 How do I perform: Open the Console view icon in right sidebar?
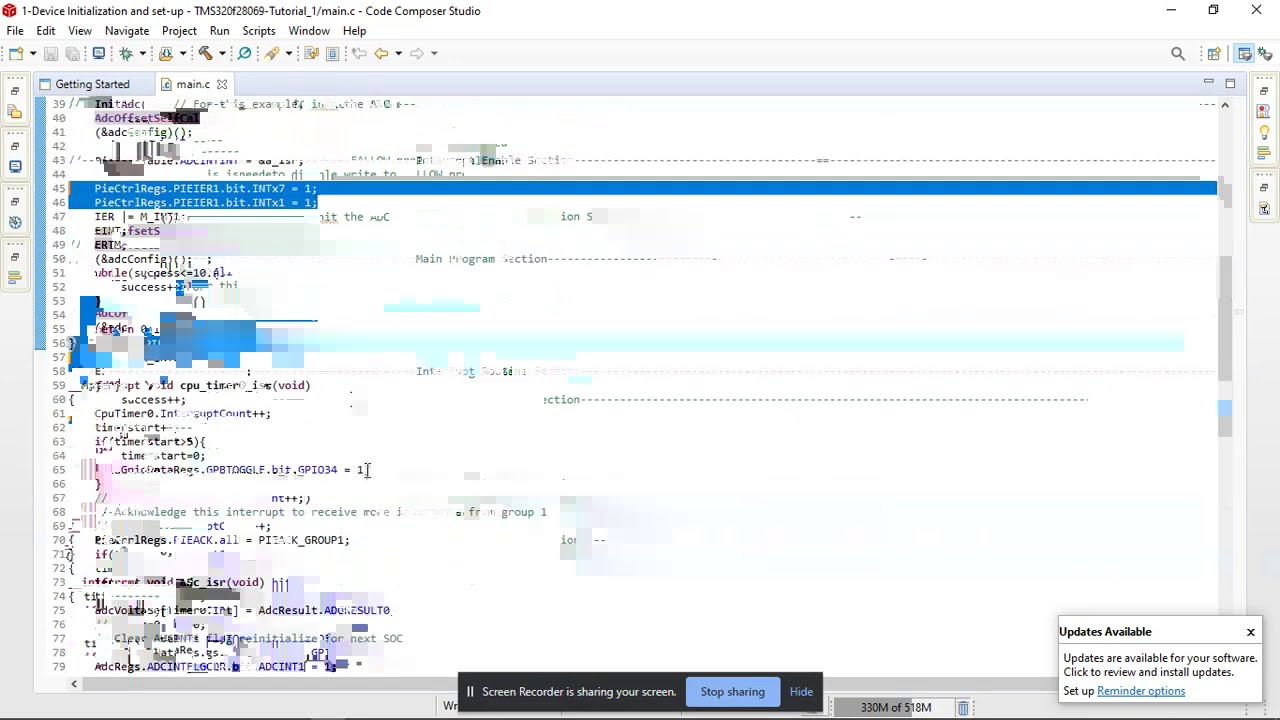tap(1264, 208)
